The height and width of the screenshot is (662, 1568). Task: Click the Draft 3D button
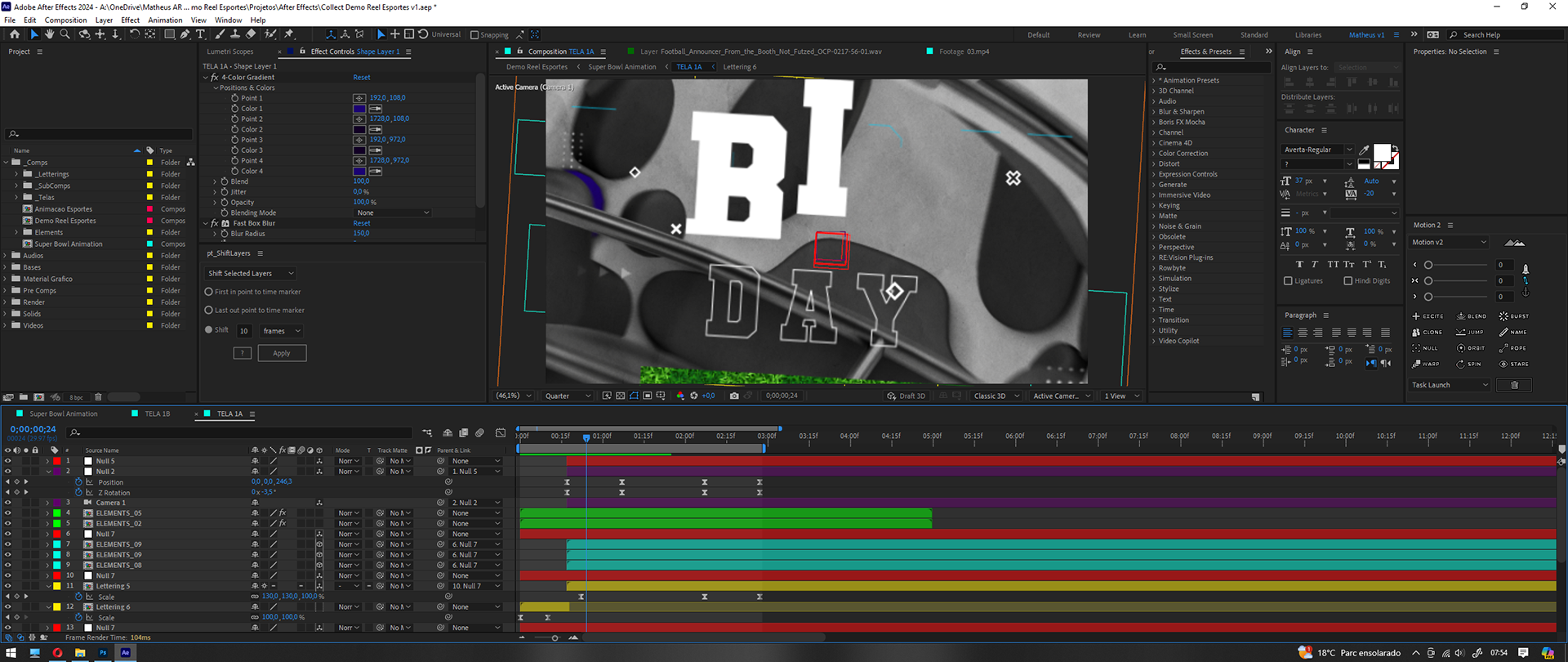907,396
